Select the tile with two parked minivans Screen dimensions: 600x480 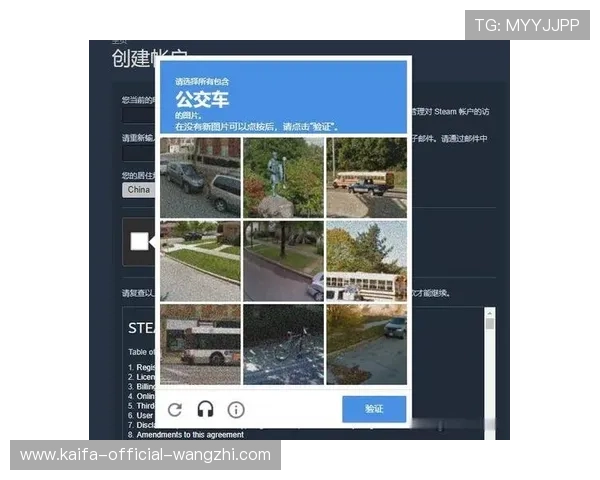coord(200,178)
